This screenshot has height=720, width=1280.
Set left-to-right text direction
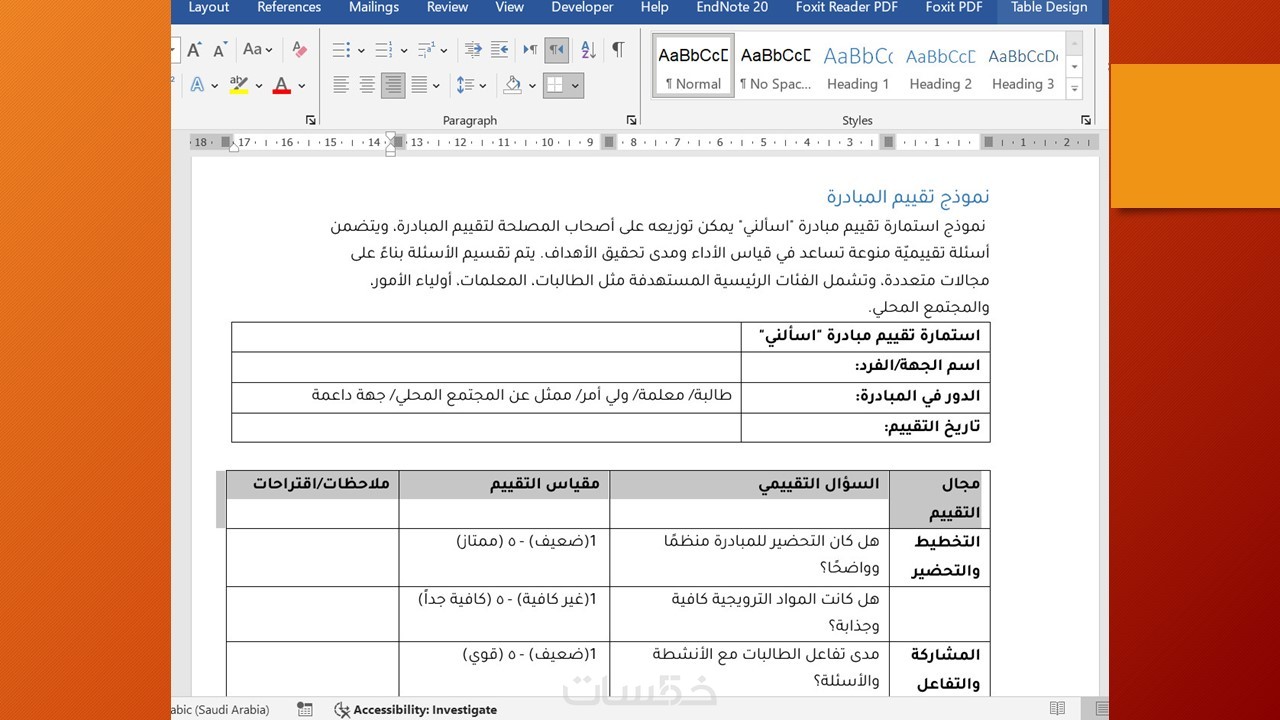[530, 49]
